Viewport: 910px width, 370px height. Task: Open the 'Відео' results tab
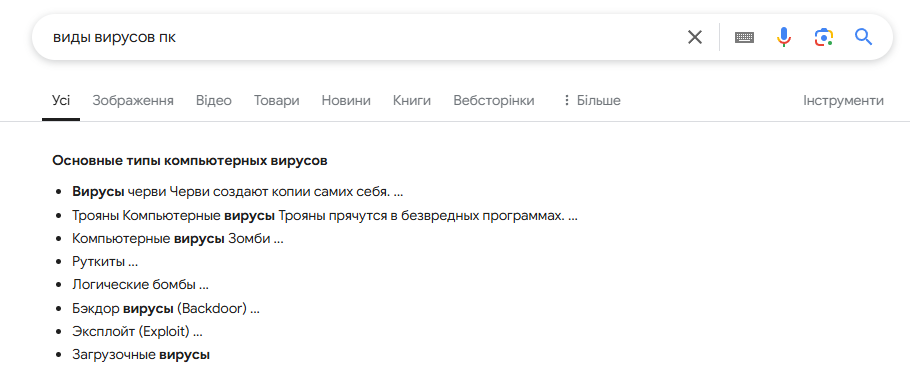coord(214,101)
